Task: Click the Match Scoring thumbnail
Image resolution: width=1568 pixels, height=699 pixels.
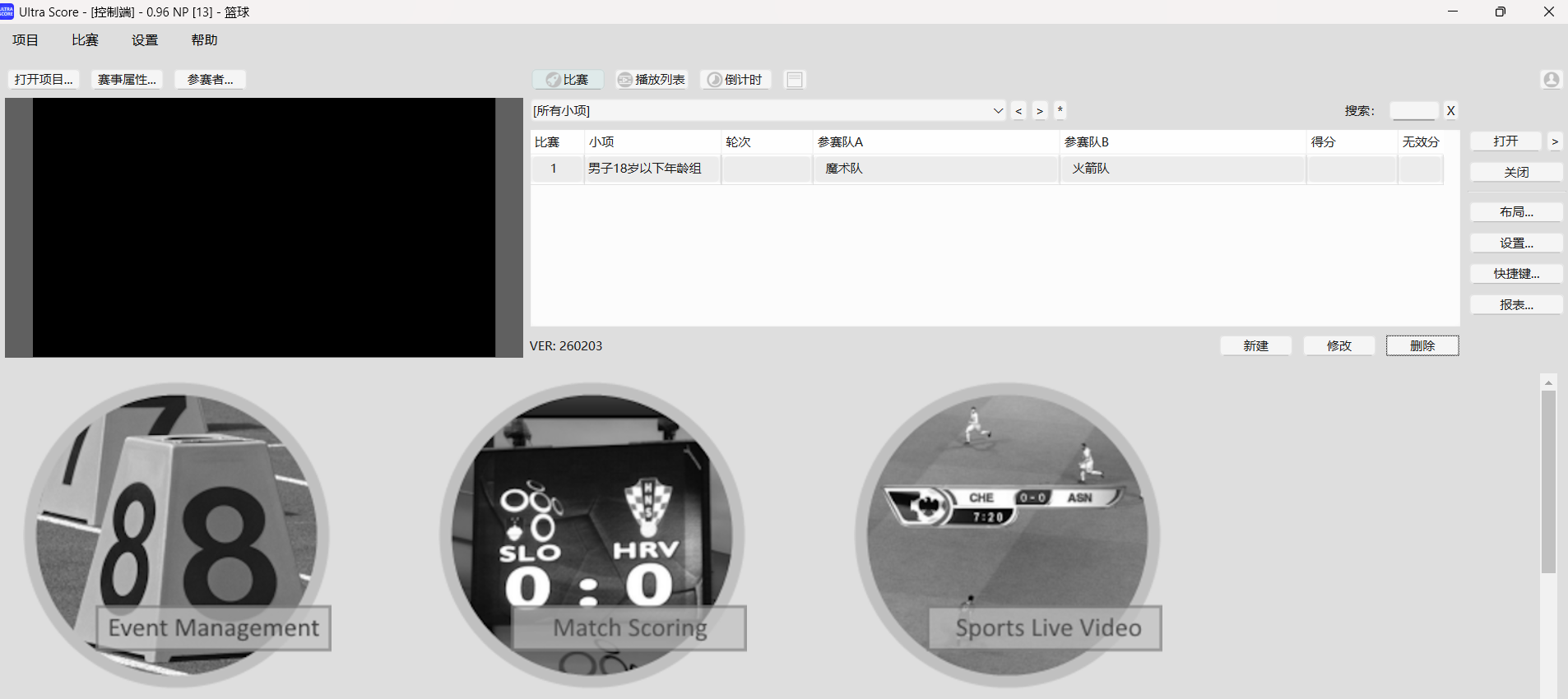Action: pos(592,535)
